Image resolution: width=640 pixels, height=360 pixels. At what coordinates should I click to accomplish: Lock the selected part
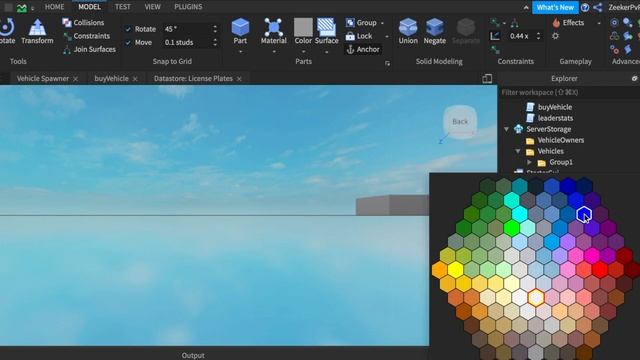click(359, 36)
